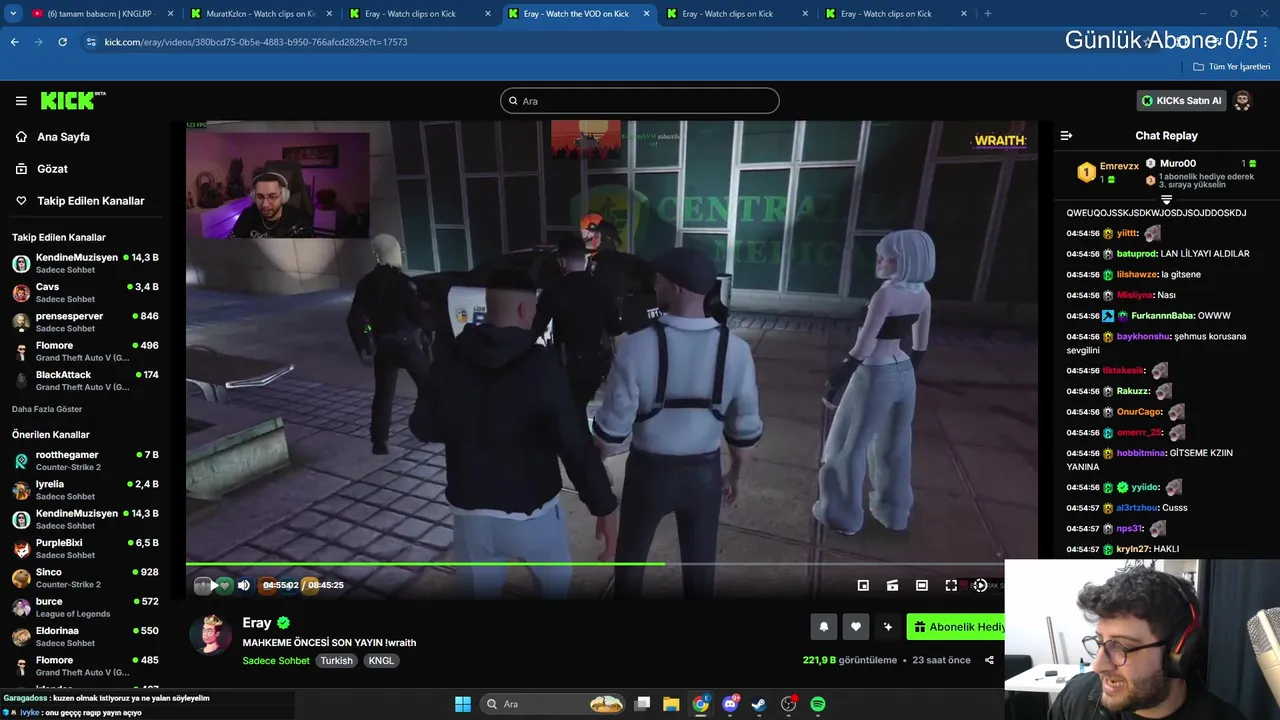Open the Windows Start menu
This screenshot has width=1280, height=720.
463,704
